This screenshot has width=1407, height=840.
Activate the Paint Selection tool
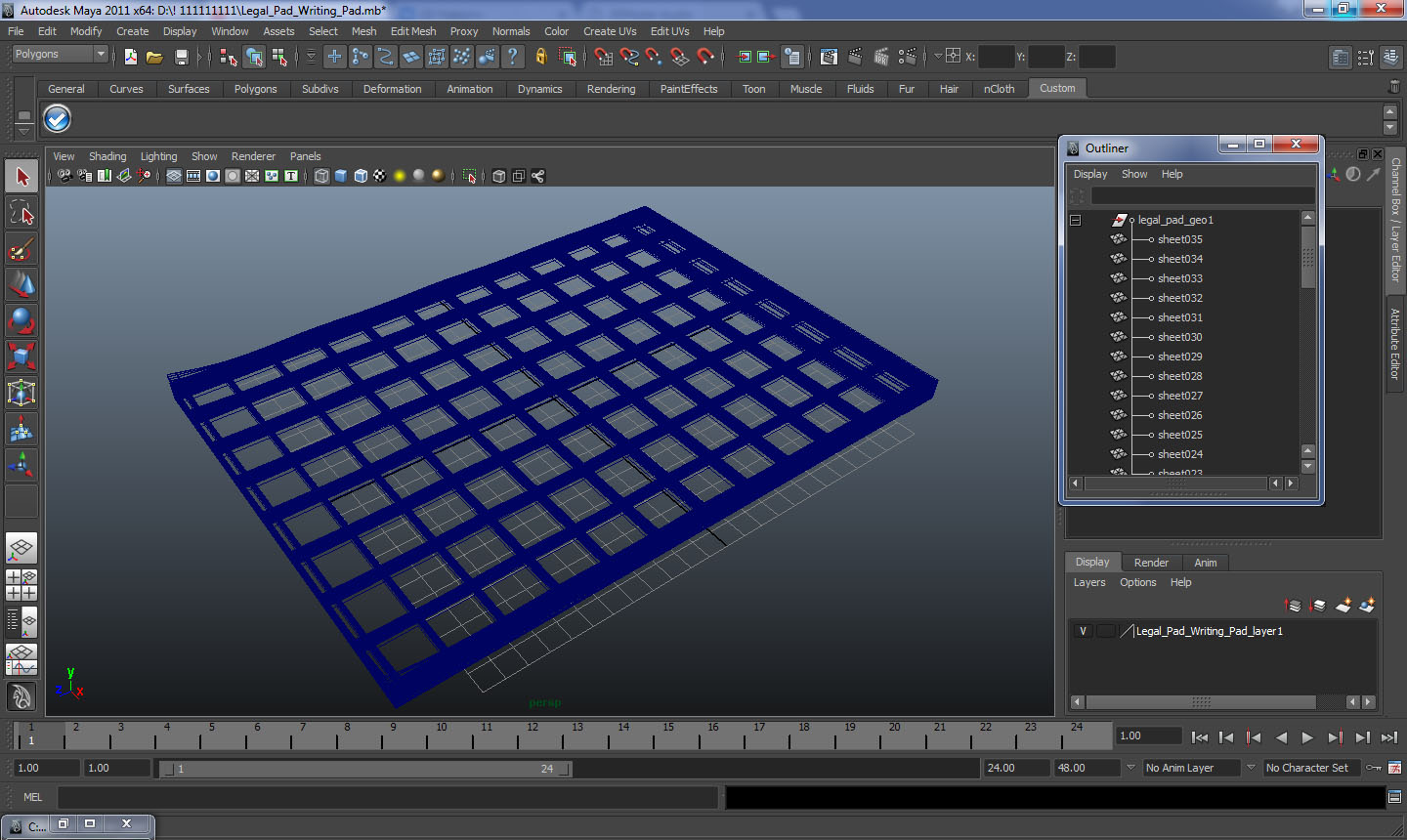(x=21, y=249)
